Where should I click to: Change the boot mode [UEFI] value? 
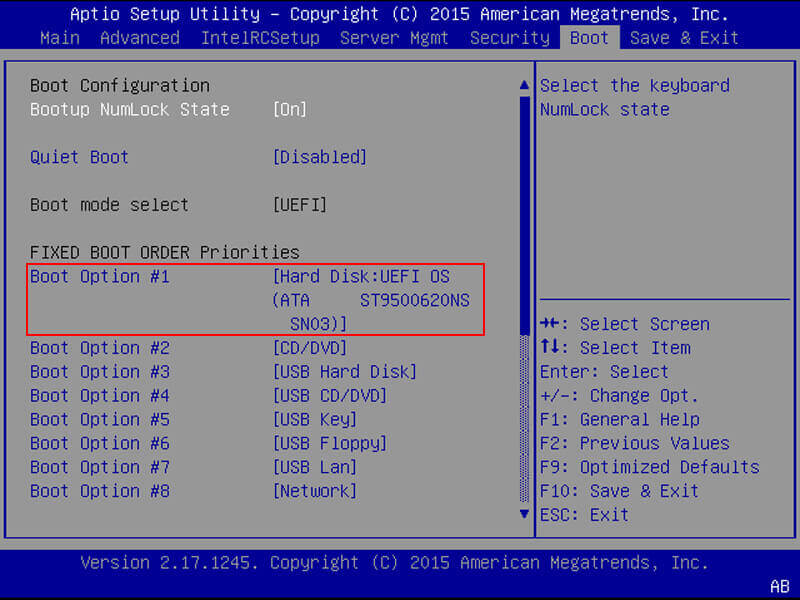pos(300,205)
